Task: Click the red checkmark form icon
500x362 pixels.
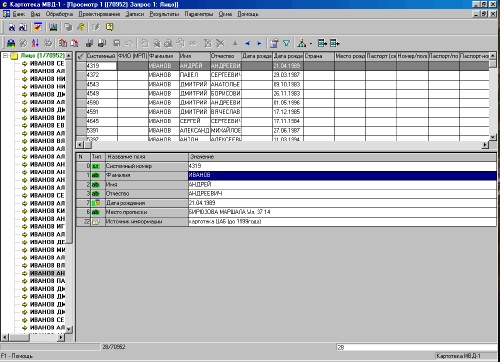Action: pos(38,27)
